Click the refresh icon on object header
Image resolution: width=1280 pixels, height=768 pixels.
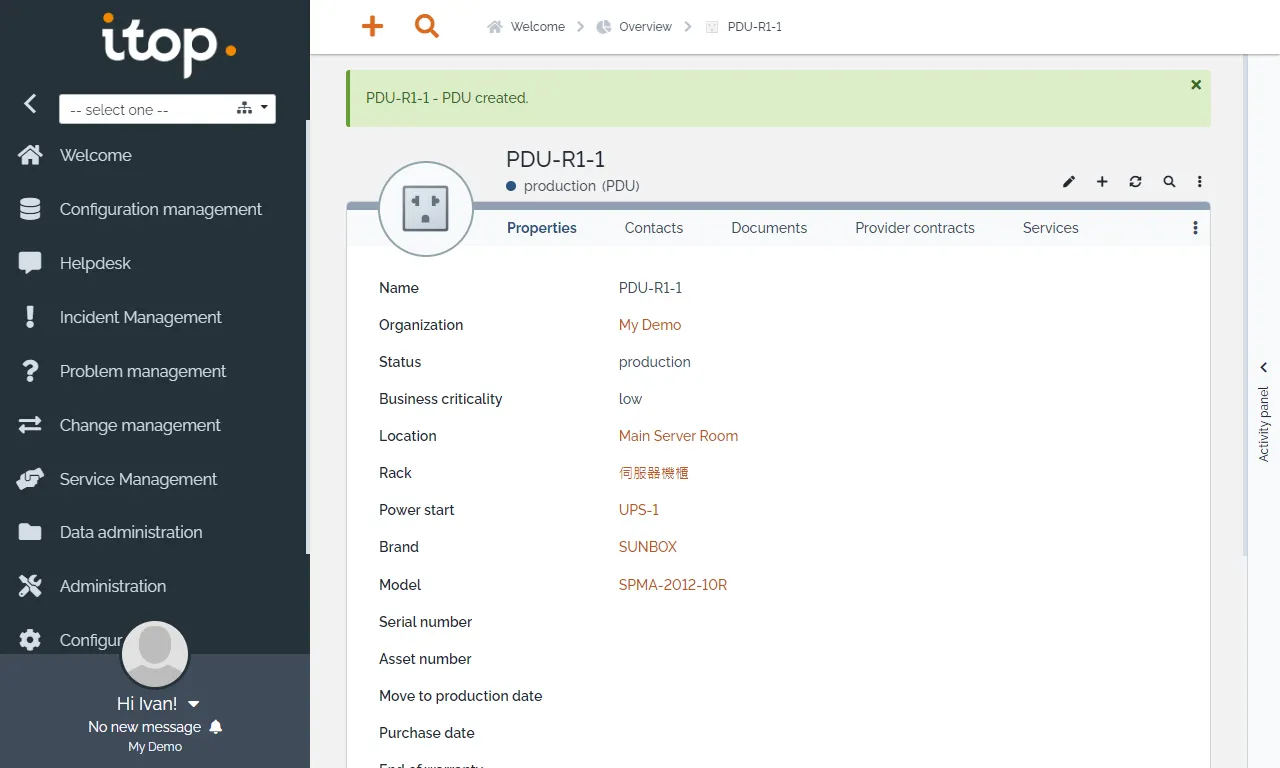(1135, 182)
